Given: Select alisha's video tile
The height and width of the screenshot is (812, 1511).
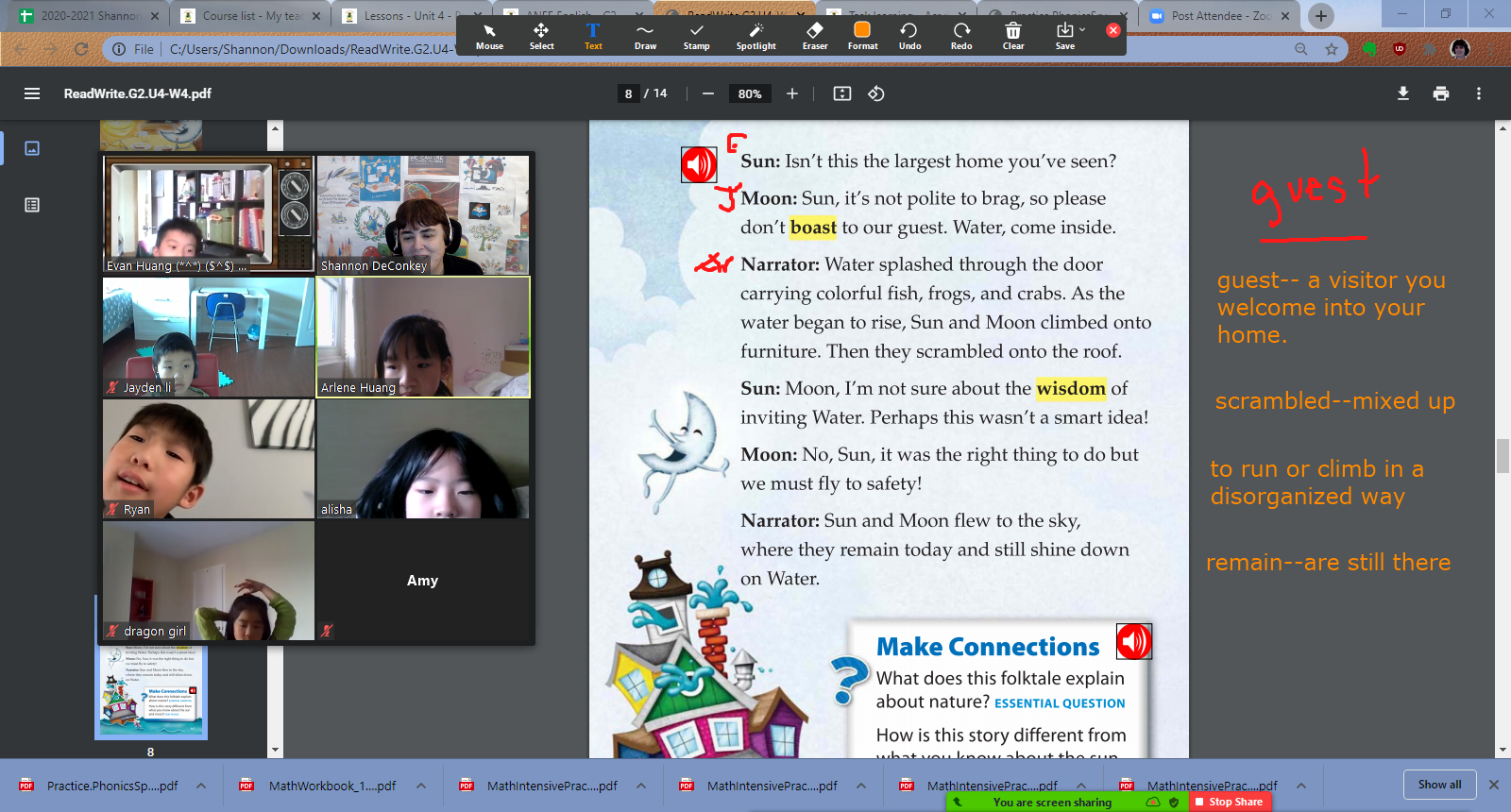Looking at the screenshot, I should pyautogui.click(x=422, y=459).
